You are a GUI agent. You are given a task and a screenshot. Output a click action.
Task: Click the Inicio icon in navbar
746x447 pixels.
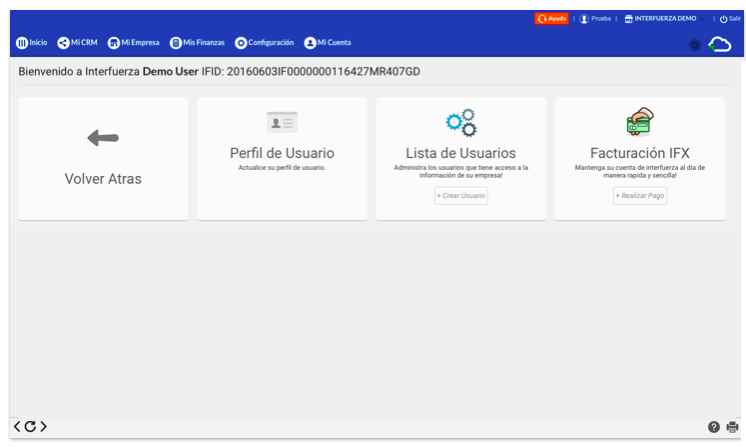pos(22,43)
